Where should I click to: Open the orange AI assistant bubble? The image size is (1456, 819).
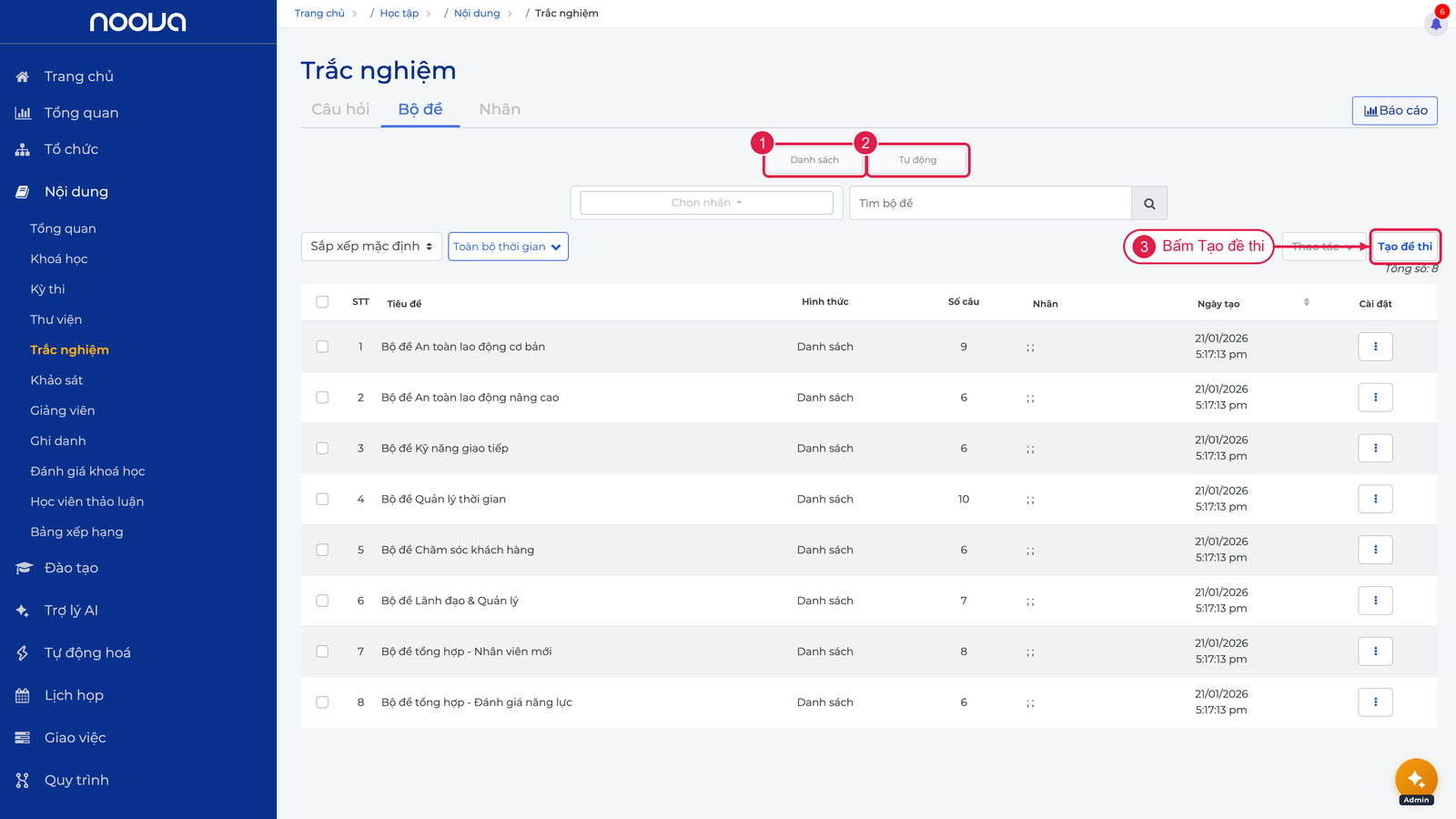[x=1416, y=779]
